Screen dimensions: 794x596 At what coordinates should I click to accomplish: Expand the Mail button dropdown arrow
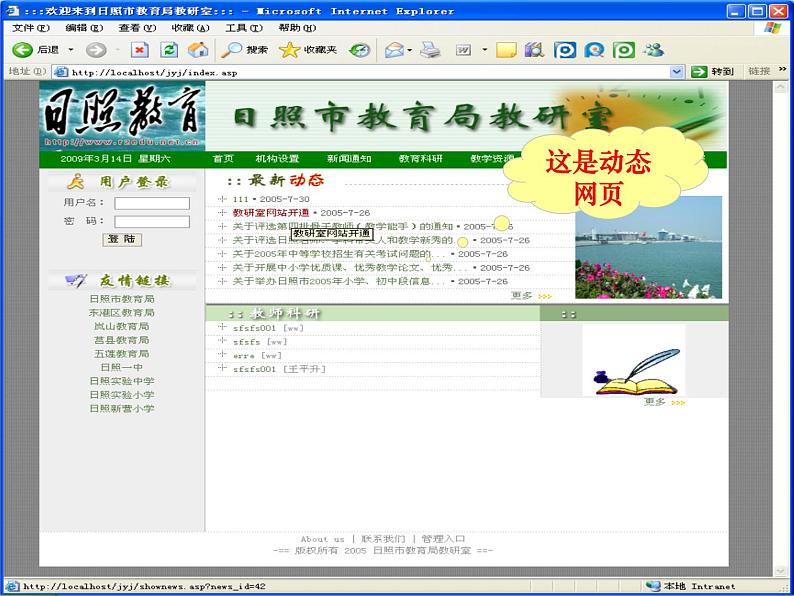tap(411, 50)
